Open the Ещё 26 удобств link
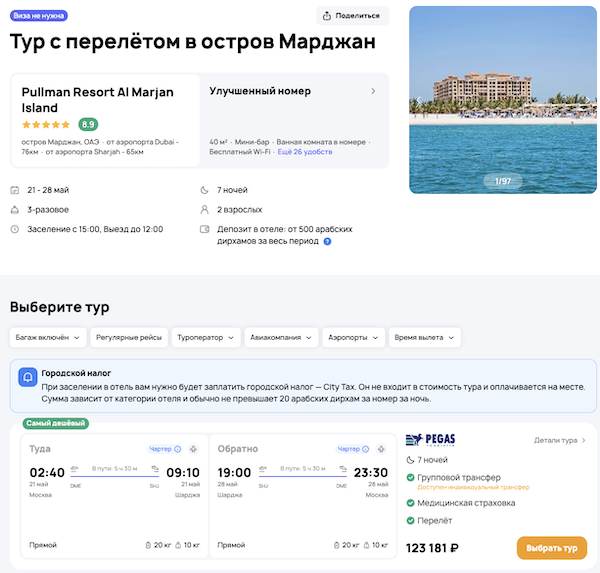The width and height of the screenshot is (600, 573). pos(305,152)
